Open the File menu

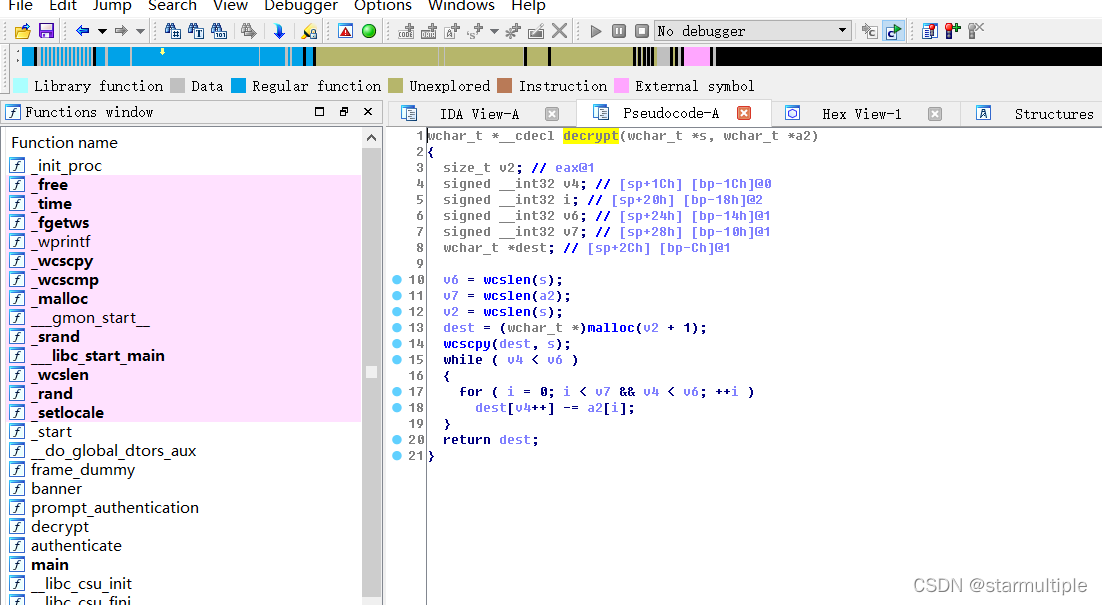point(20,6)
